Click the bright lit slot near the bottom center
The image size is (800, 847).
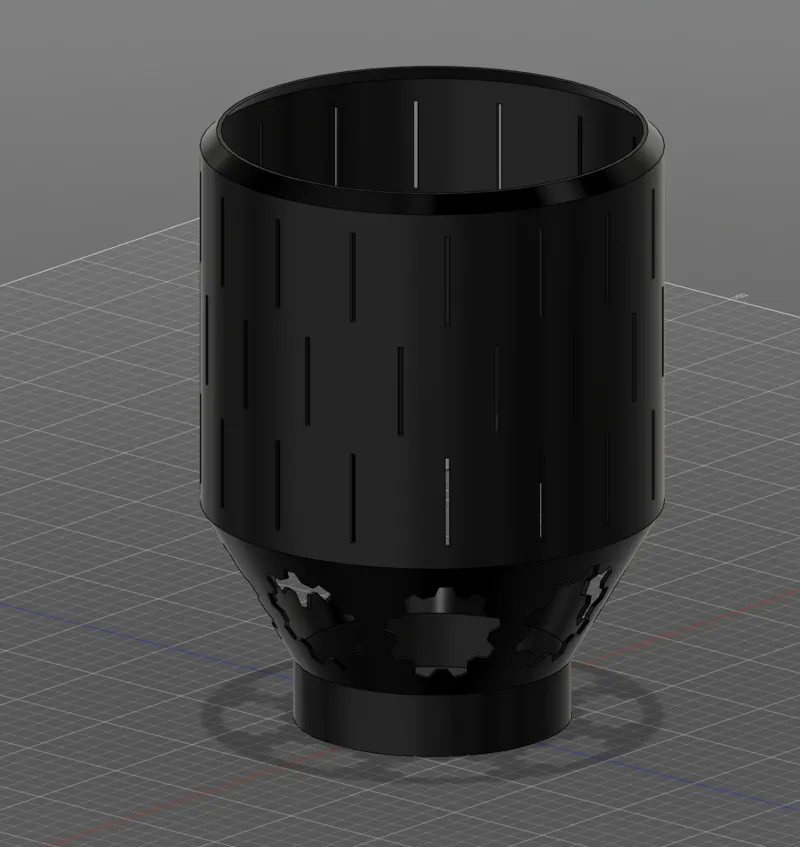(447, 501)
